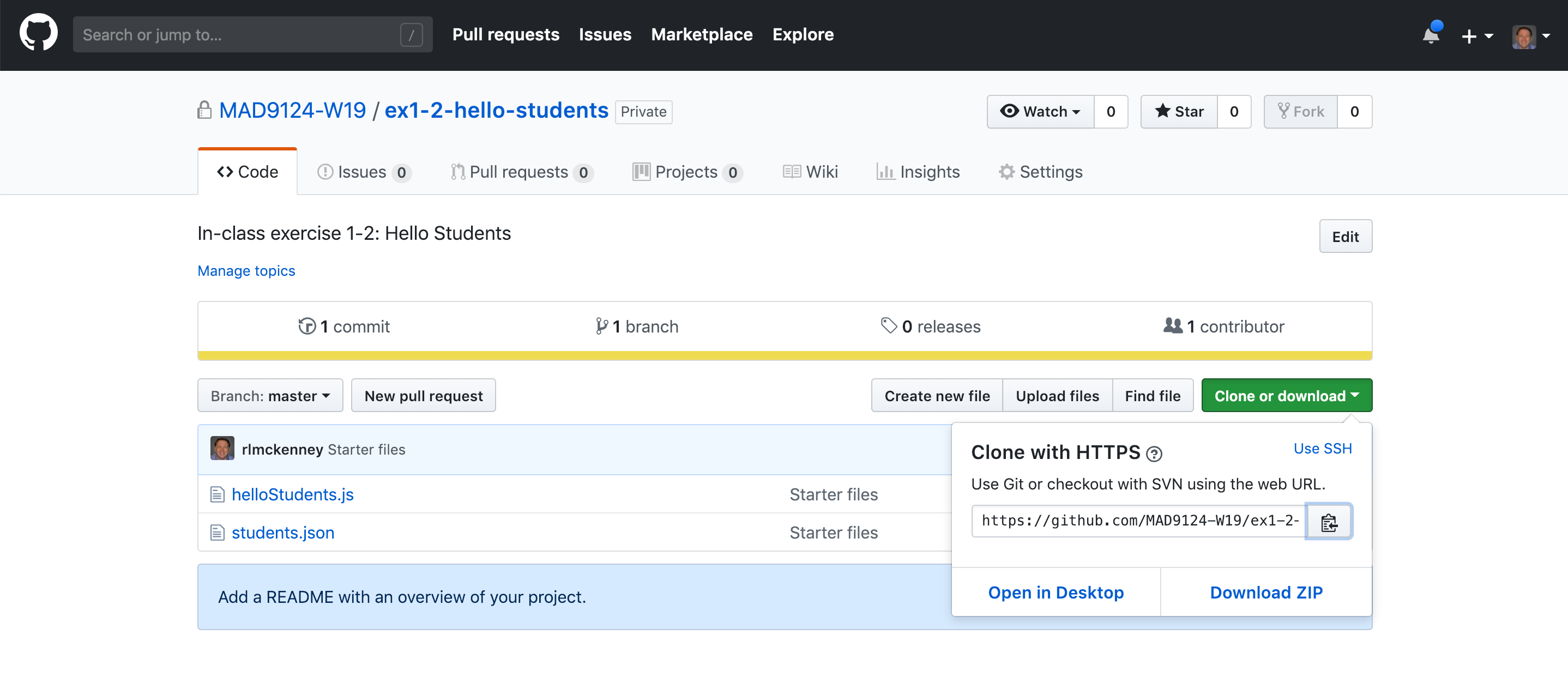The width and height of the screenshot is (1568, 677).
Task: Star this repository
Action: [1179, 111]
